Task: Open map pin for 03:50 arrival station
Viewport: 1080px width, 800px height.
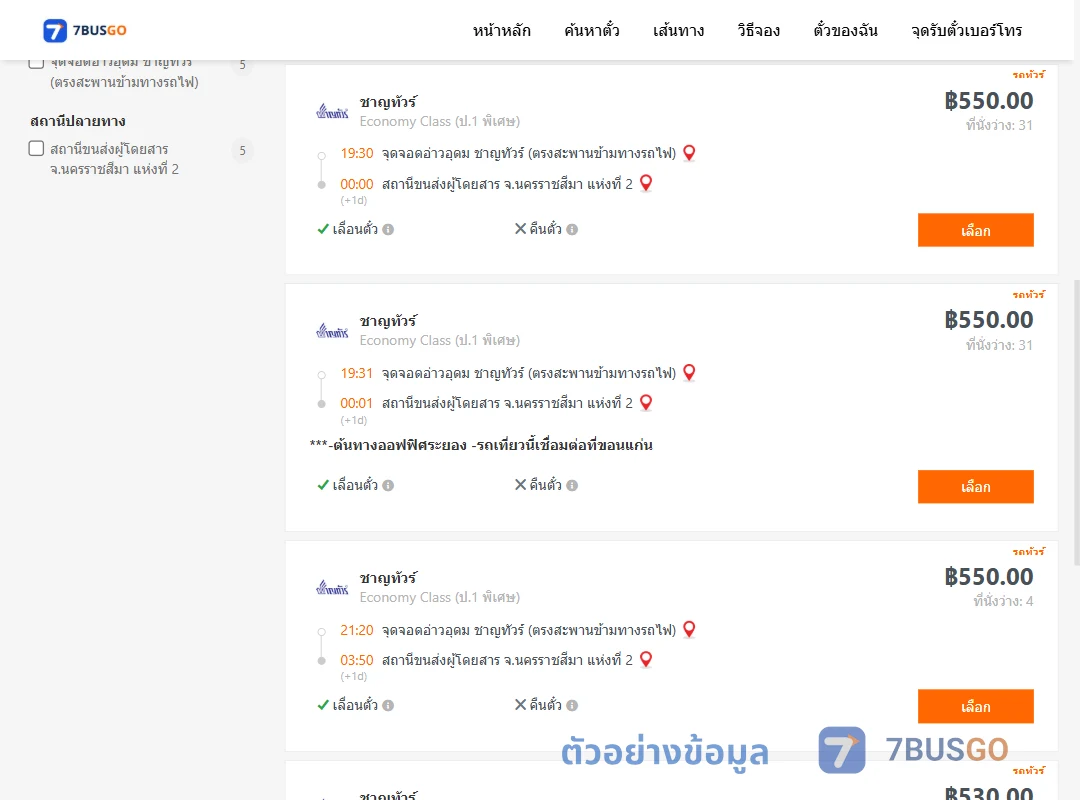Action: tap(645, 659)
